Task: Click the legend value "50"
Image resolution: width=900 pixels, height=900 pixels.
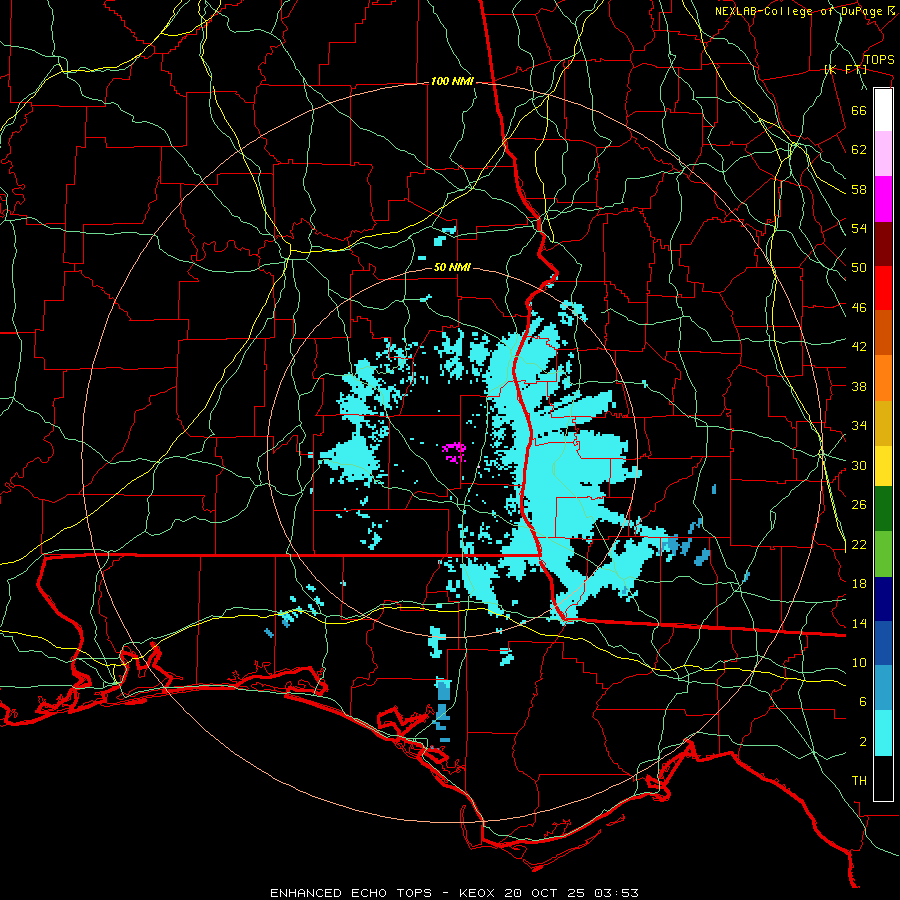Action: tap(859, 268)
